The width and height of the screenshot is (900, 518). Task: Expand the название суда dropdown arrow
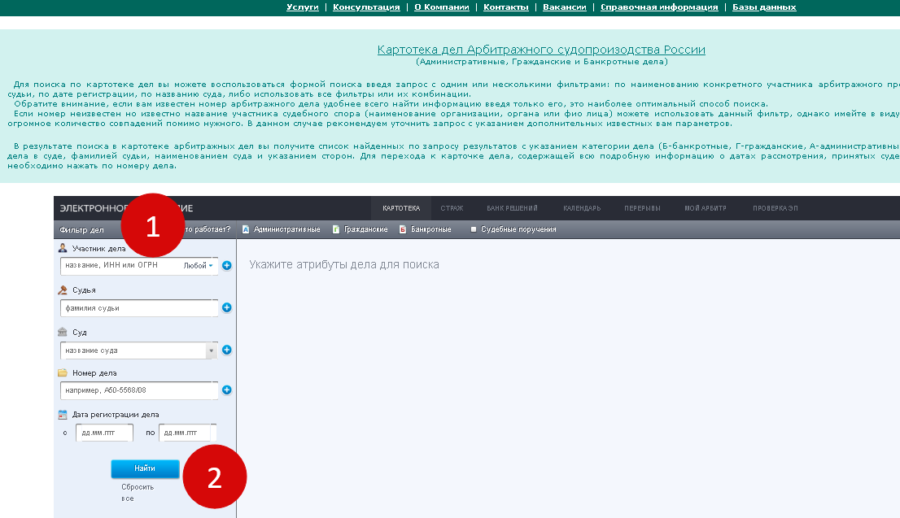[x=210, y=350]
